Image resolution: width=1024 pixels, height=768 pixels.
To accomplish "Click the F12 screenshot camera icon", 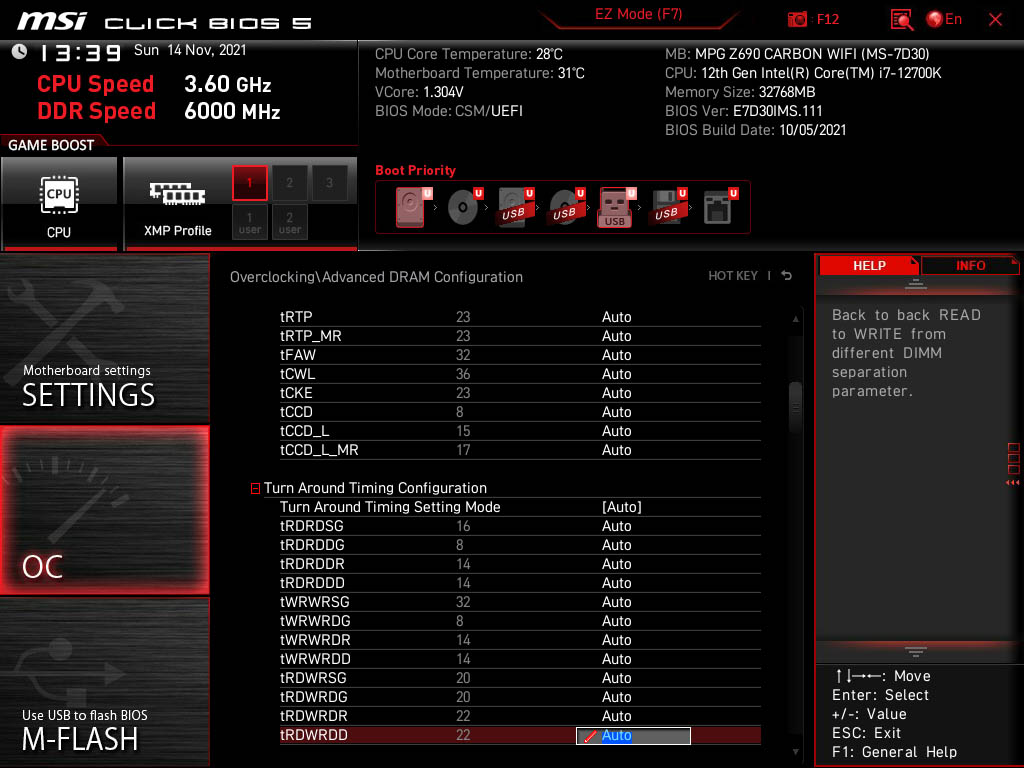I will coord(797,19).
